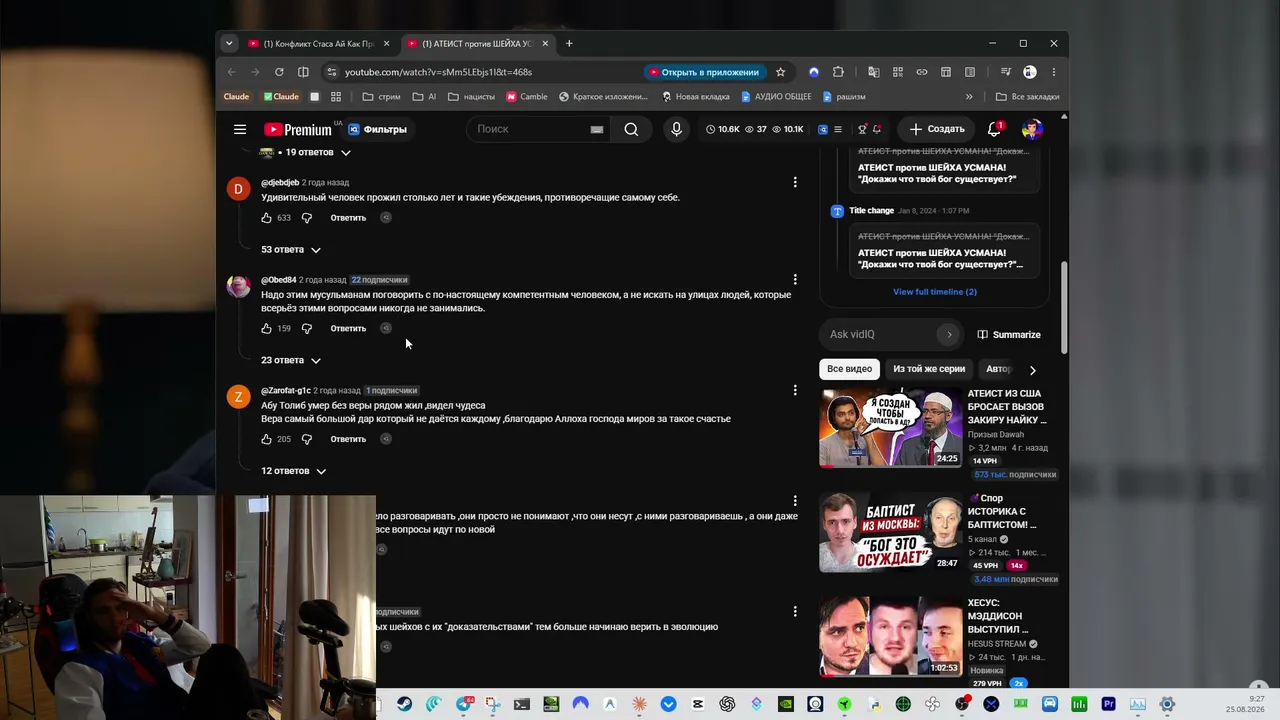Viewport: 1280px width, 720px height.
Task: Open the стрим bookmarks folder
Action: 381,97
